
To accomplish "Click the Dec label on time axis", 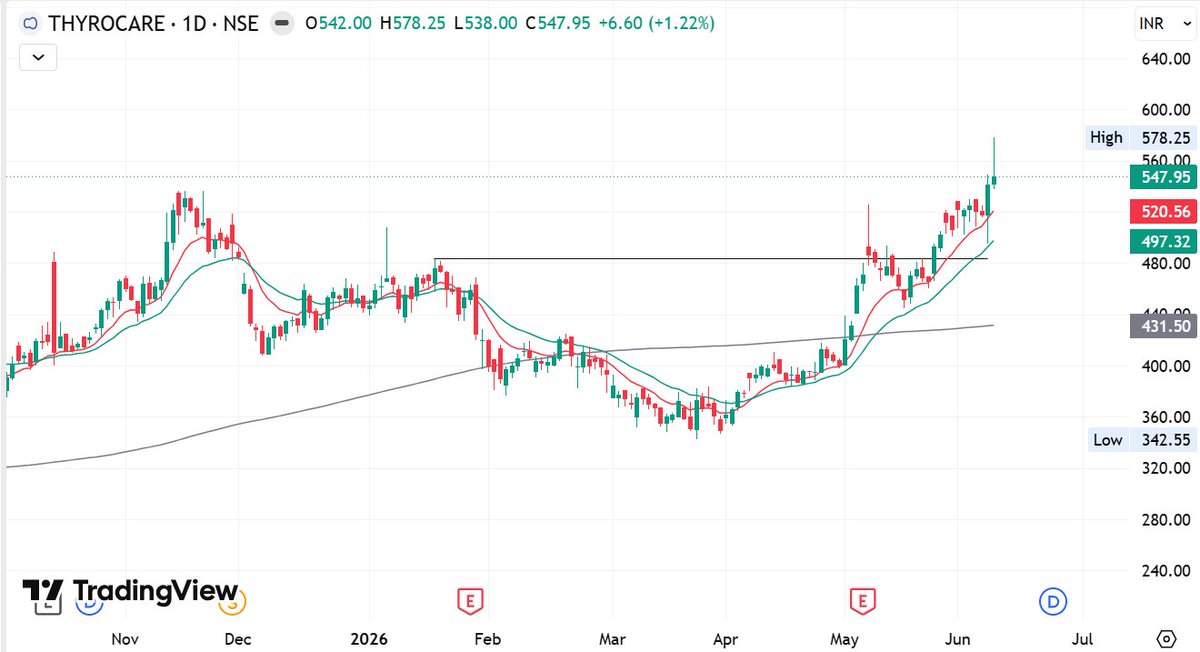I will point(237,638).
